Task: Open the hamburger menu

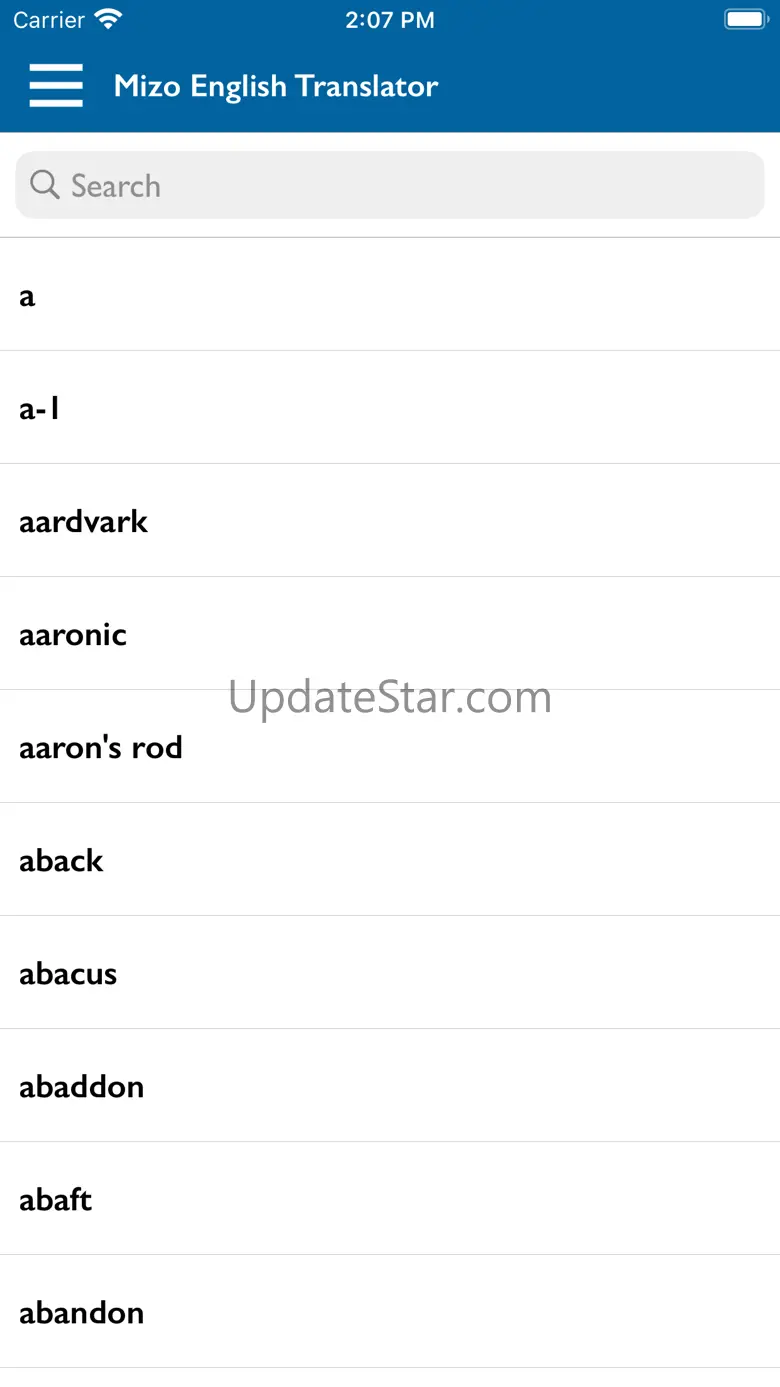Action: click(x=56, y=85)
